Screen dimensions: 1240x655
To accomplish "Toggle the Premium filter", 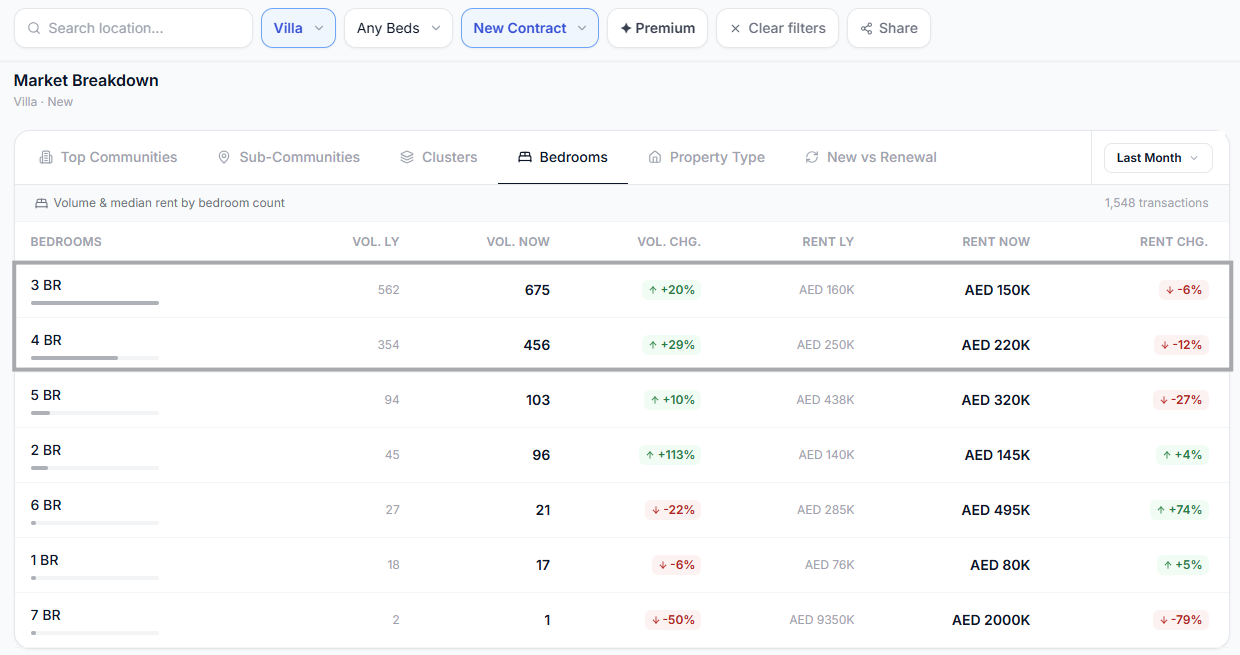I will point(657,28).
